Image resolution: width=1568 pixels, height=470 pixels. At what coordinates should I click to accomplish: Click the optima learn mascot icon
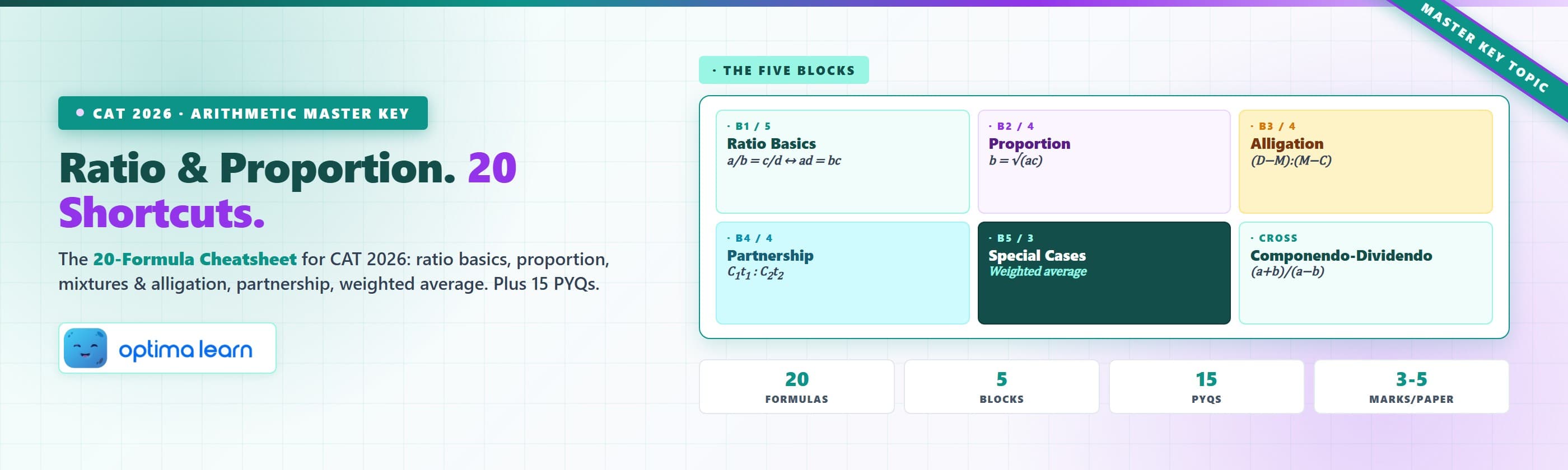point(85,348)
